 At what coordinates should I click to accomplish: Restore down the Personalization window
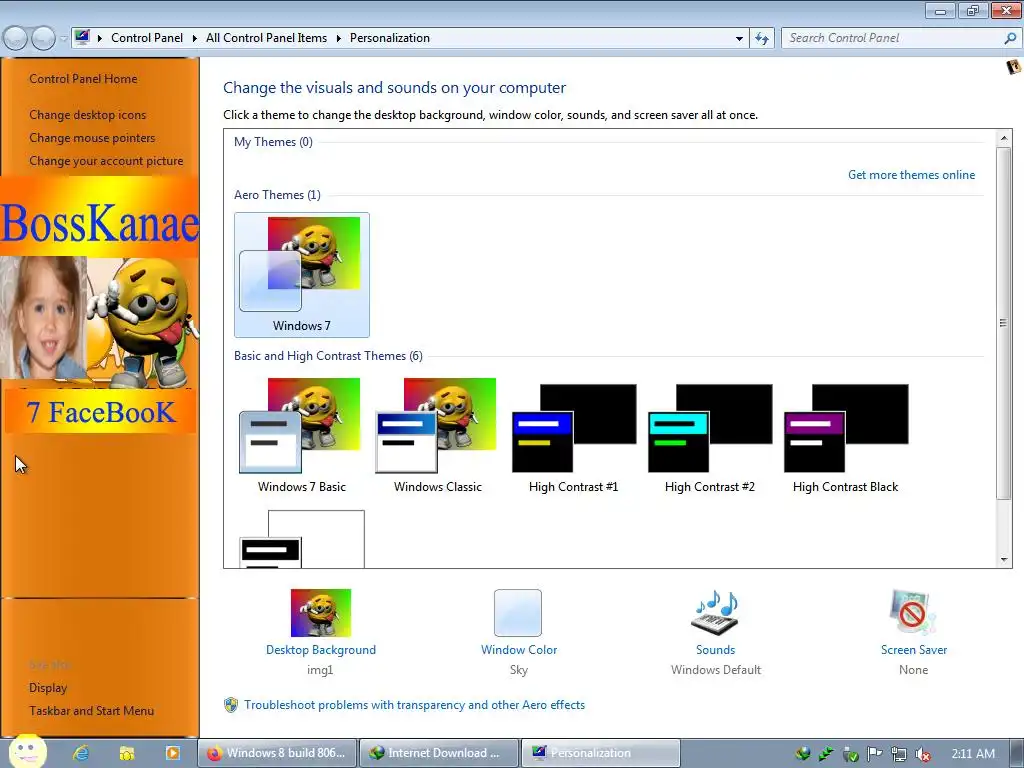[x=973, y=10]
